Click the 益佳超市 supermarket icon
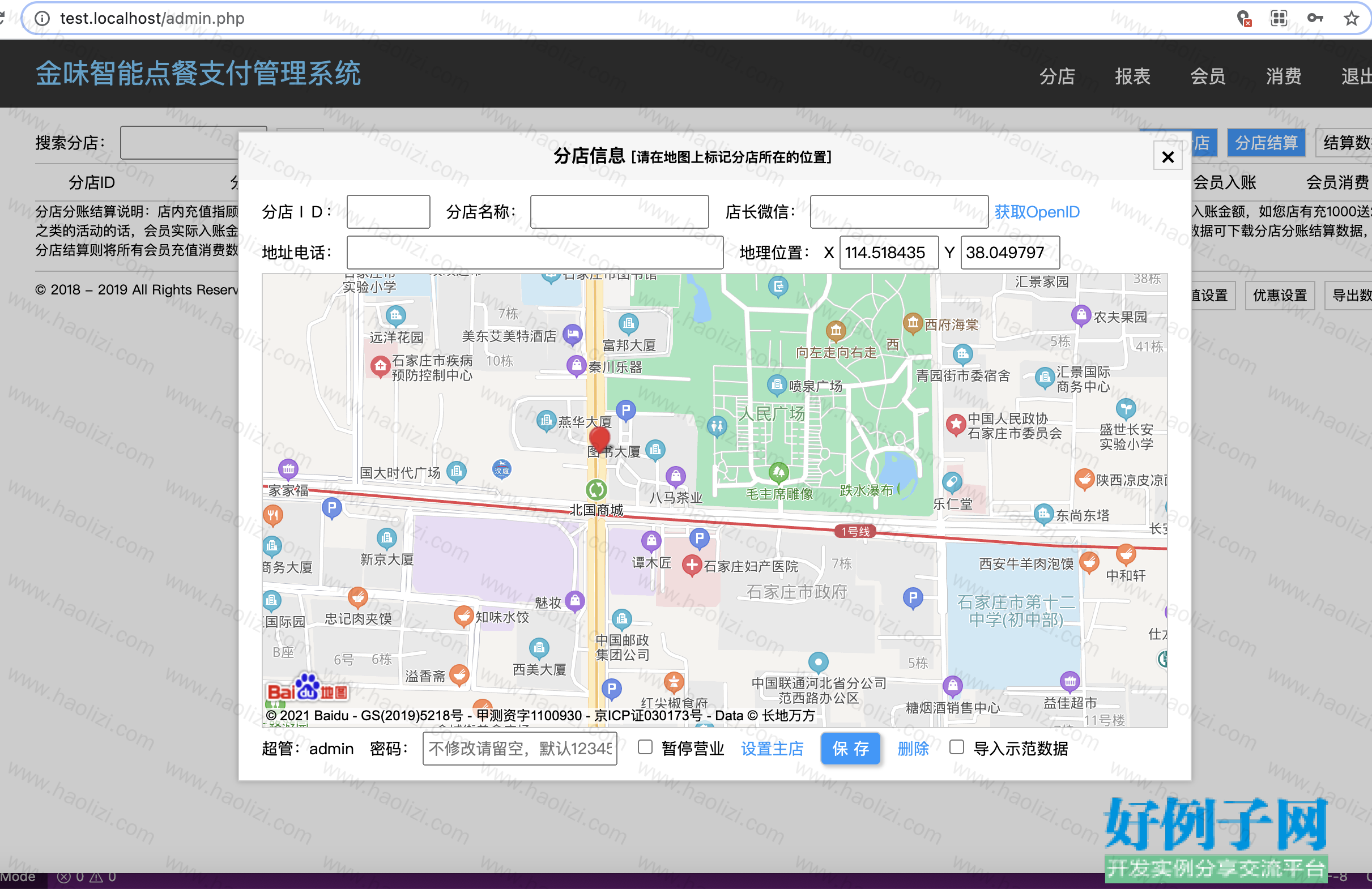 coord(1070,682)
